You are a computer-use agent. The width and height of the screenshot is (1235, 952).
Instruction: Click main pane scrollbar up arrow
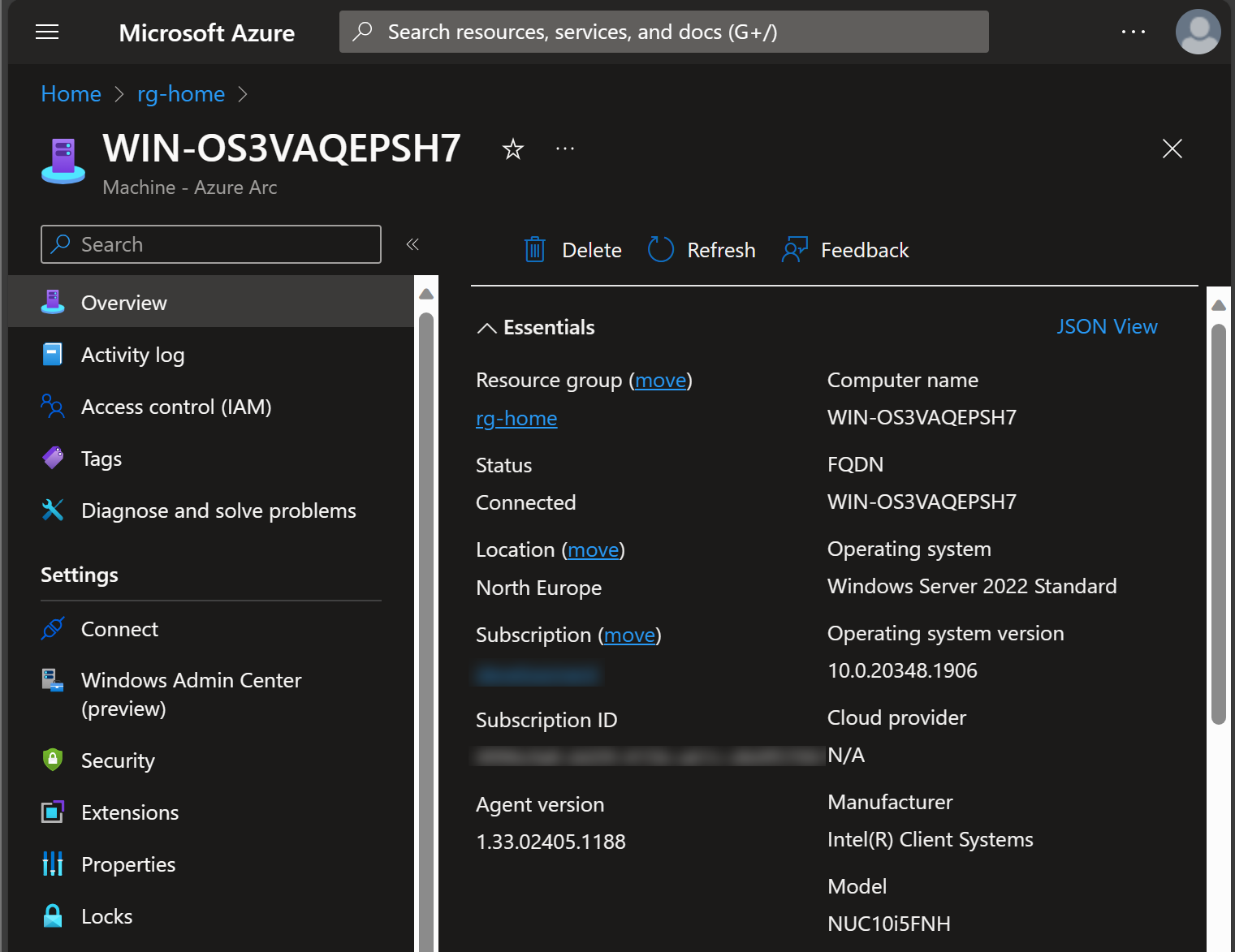1219,305
